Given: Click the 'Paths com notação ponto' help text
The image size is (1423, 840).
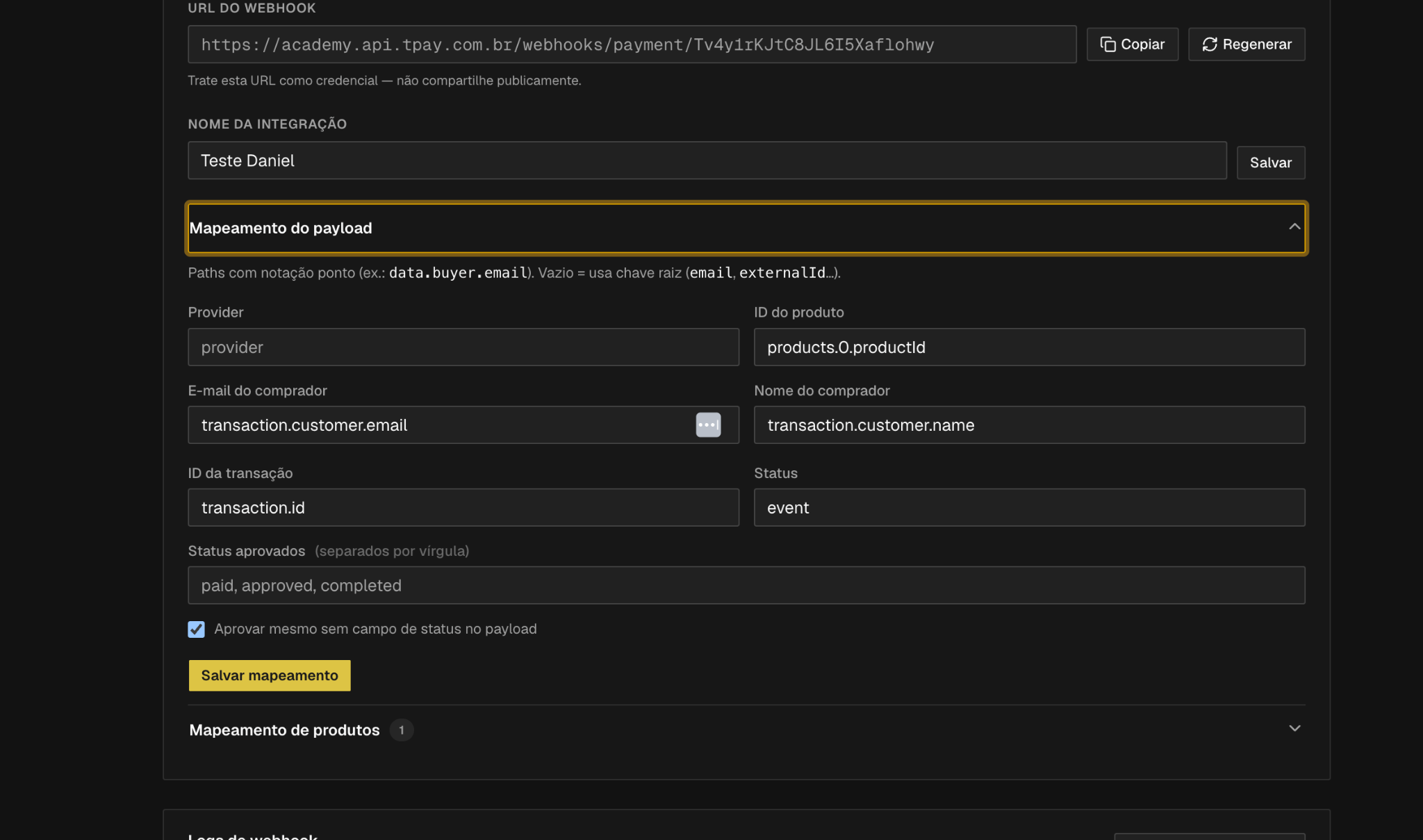Looking at the screenshot, I should [514, 273].
